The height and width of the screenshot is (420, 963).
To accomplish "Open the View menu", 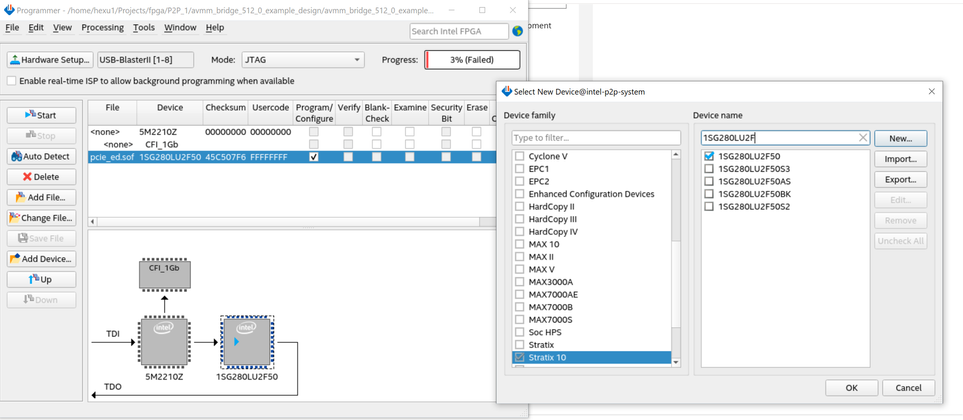I will pos(62,28).
